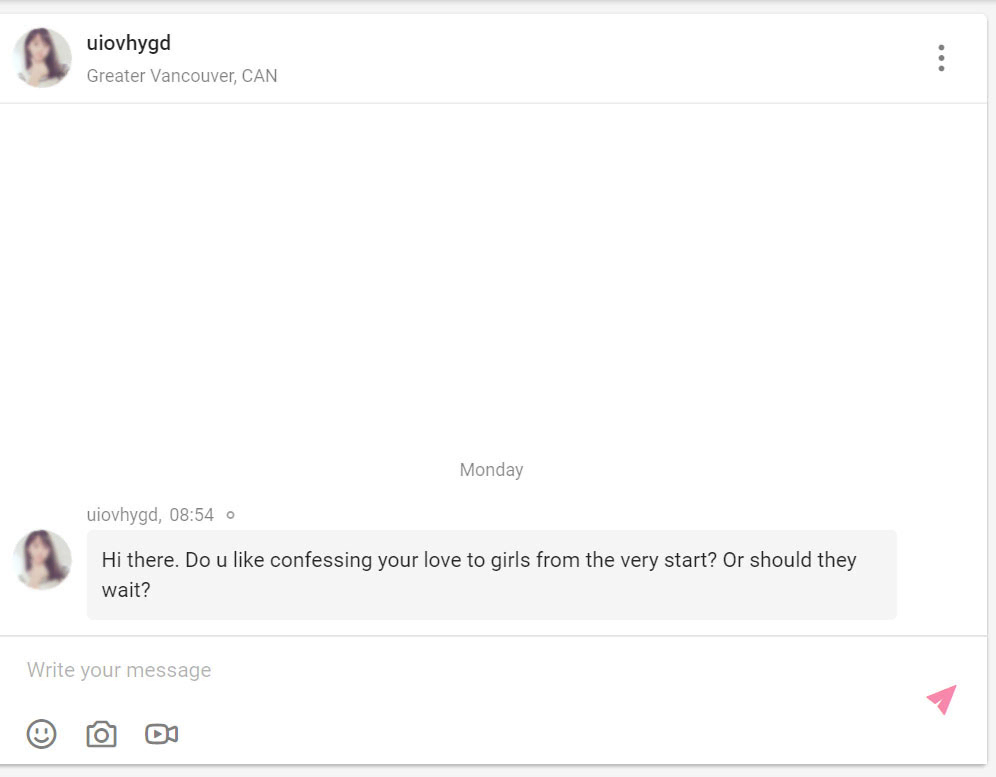Click the Monday date separator
Screen dimensions: 996x777
tap(491, 470)
